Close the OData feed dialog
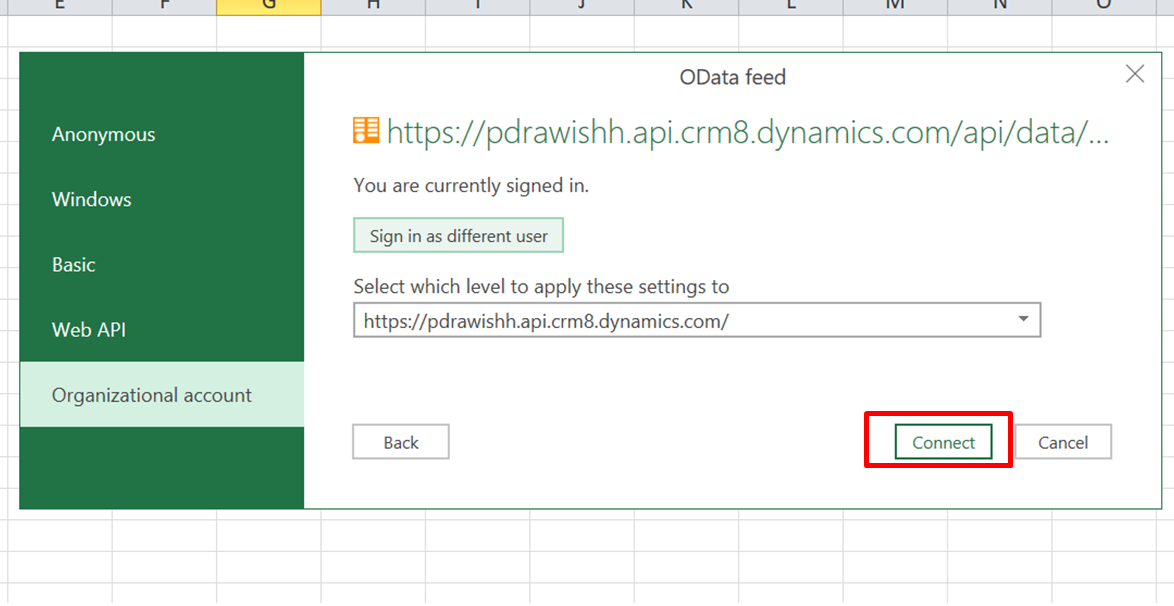 tap(1134, 74)
